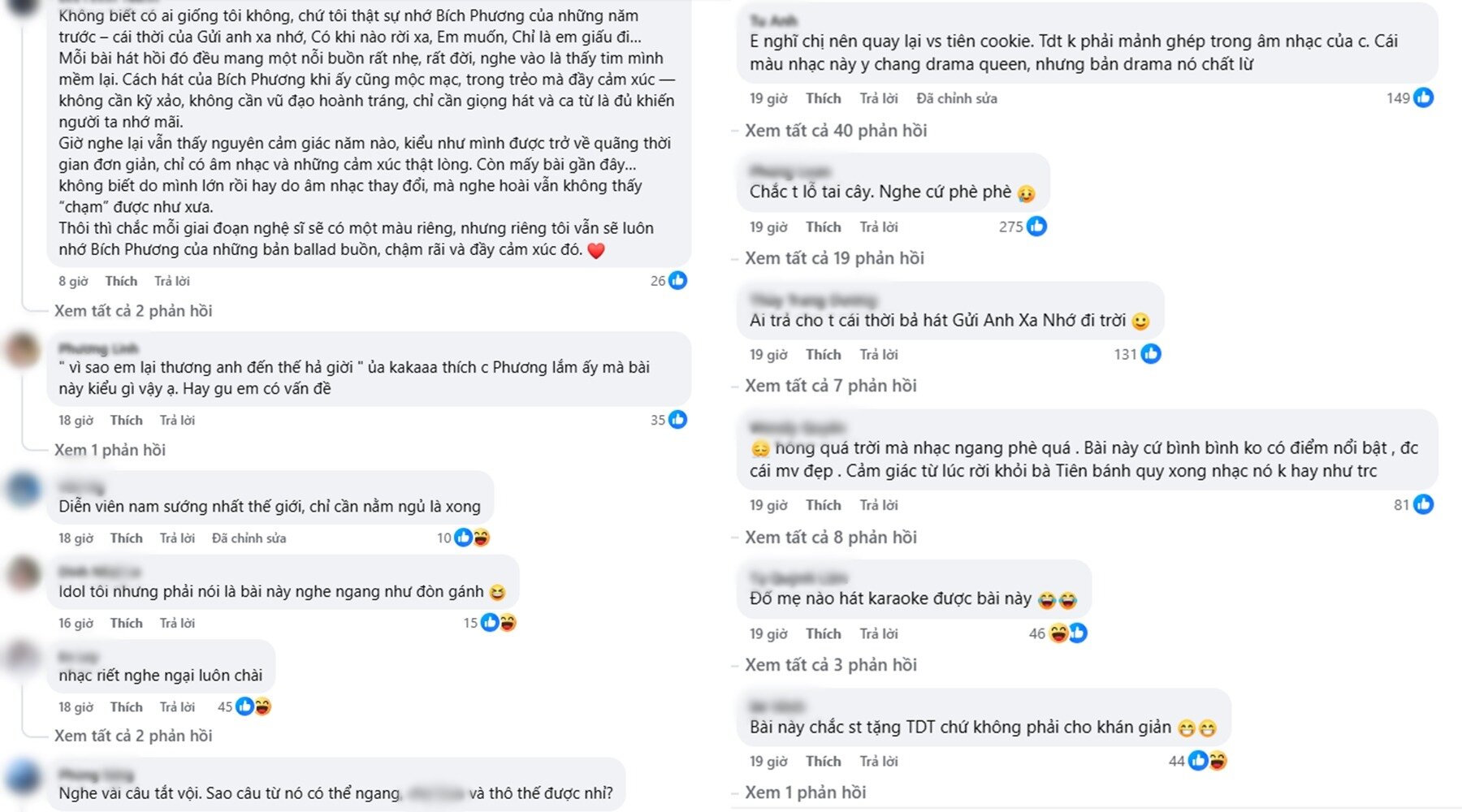
Task: Open the commenter avatar beside "hạ giới" comment
Action: [23, 351]
